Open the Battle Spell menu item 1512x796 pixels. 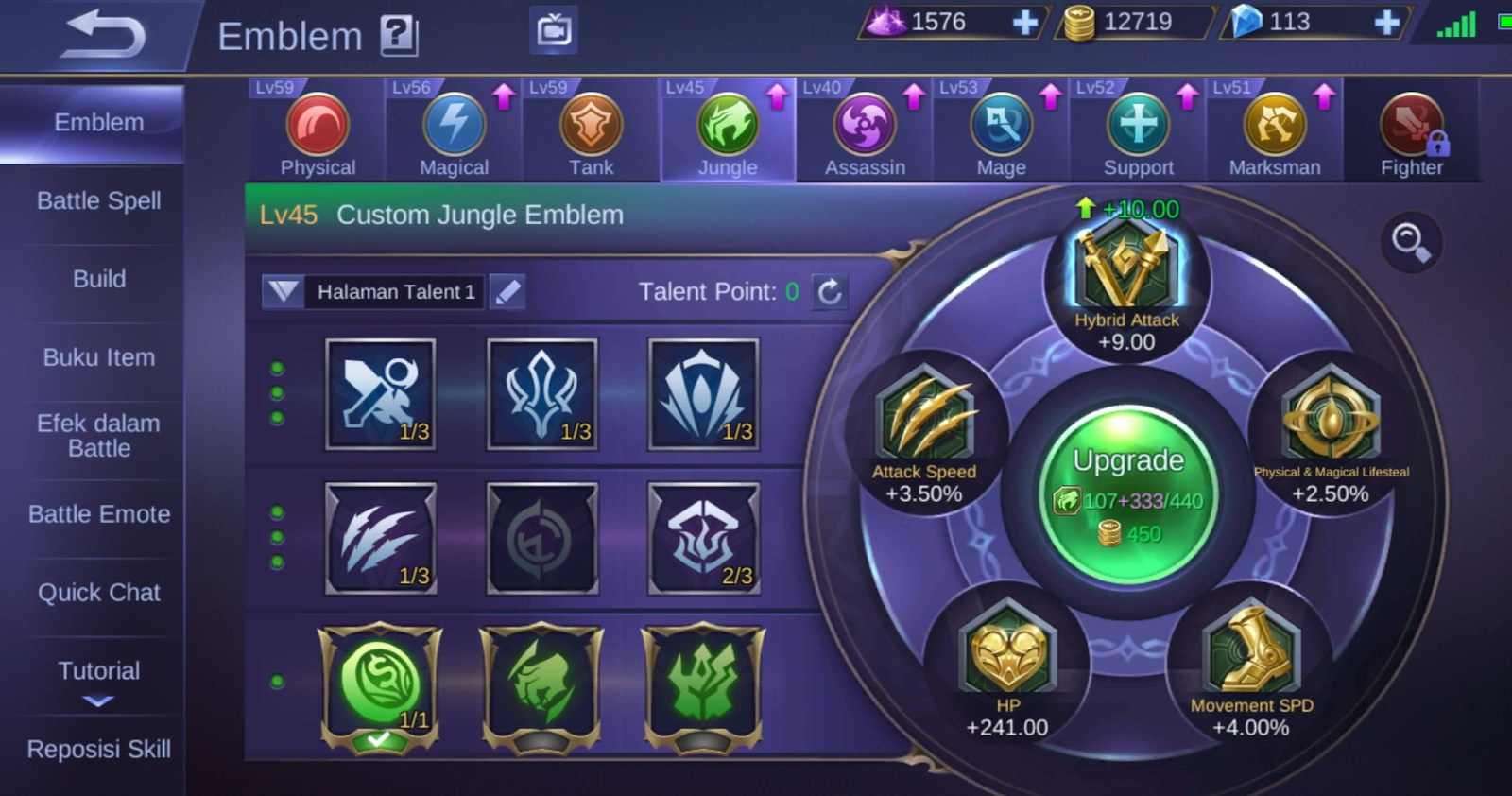98,200
